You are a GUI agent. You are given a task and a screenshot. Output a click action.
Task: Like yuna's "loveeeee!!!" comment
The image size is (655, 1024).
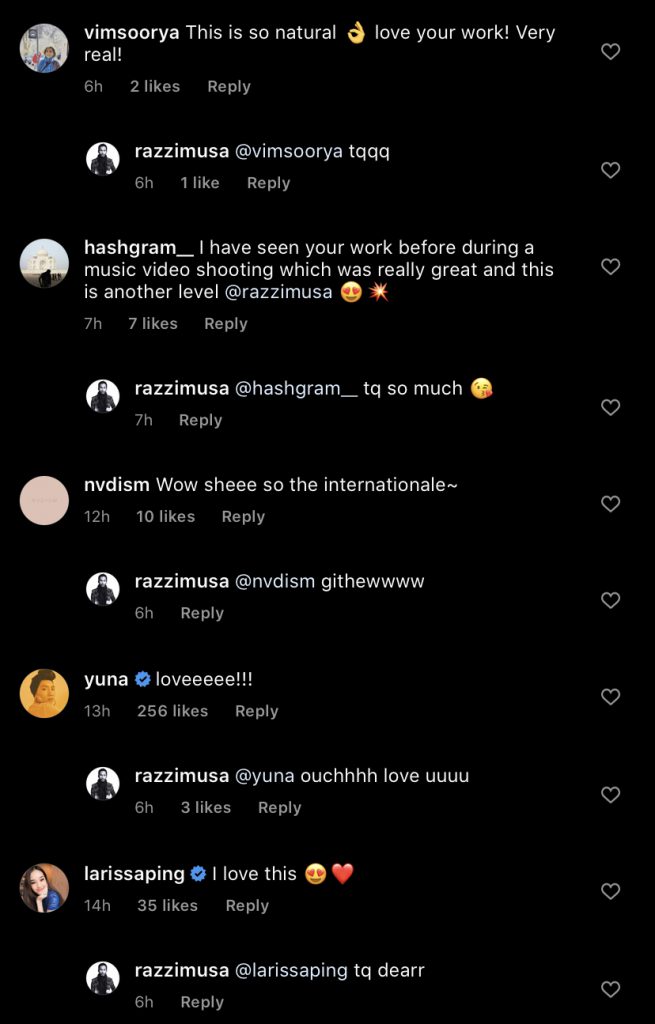[610, 697]
